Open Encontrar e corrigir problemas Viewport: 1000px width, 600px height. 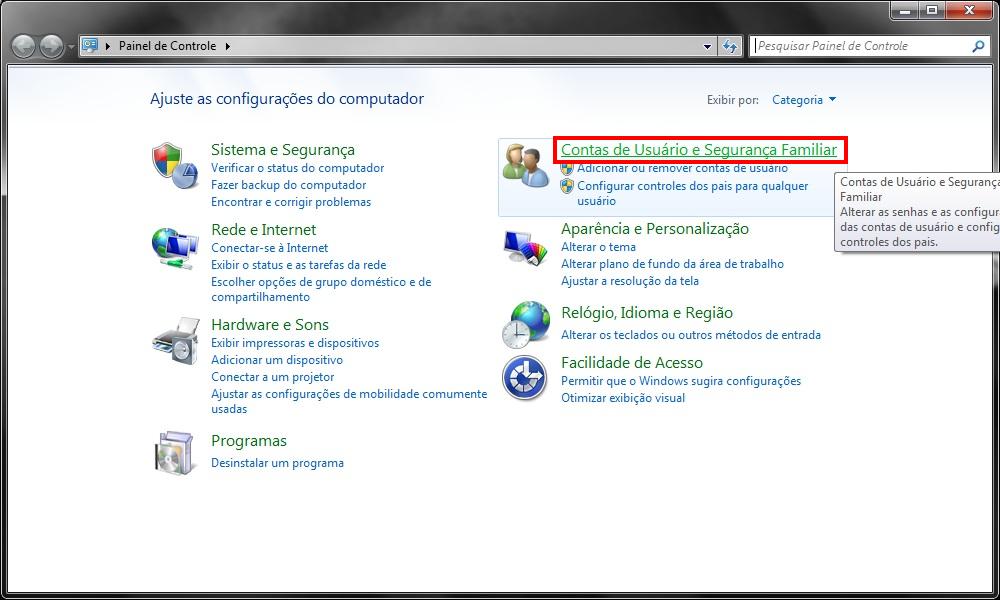click(x=291, y=202)
